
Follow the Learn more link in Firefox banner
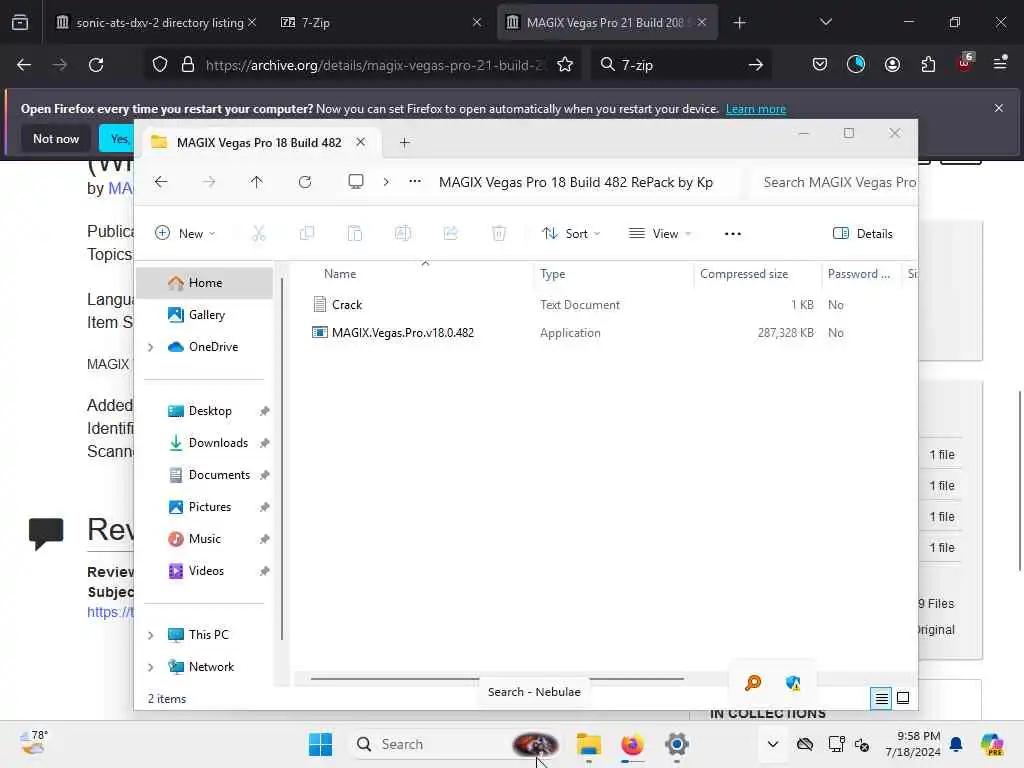[756, 109]
